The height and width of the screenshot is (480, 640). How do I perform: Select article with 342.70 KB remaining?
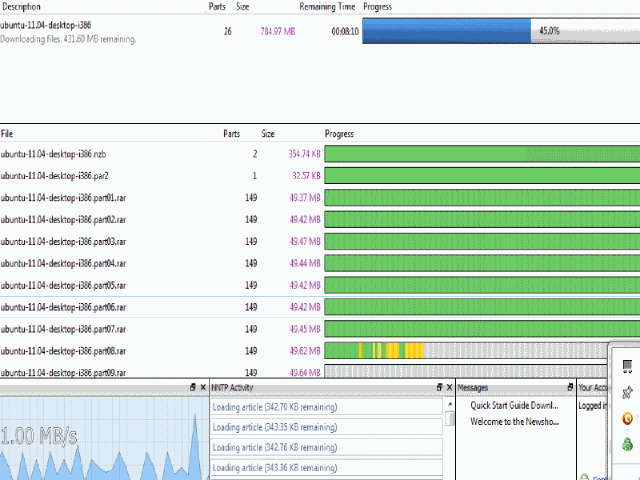tap(327, 407)
